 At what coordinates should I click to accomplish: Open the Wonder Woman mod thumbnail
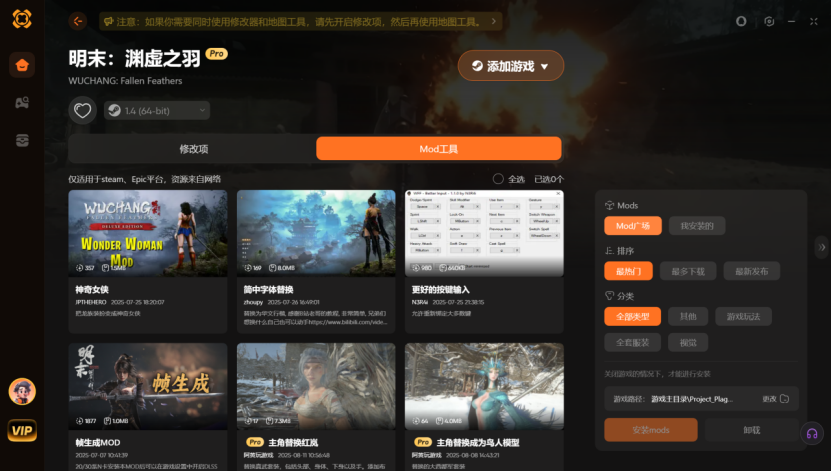pyautogui.click(x=148, y=233)
